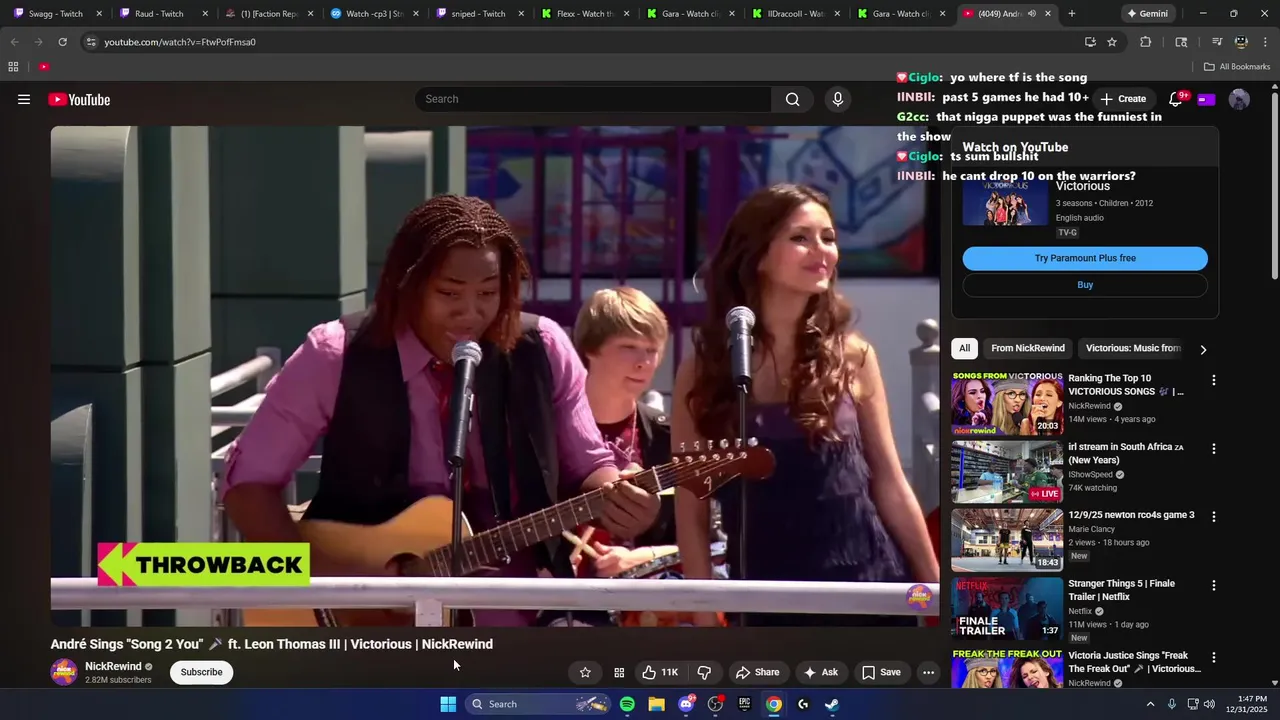Click the Ask button
This screenshot has height=720, width=1280.
[820, 672]
